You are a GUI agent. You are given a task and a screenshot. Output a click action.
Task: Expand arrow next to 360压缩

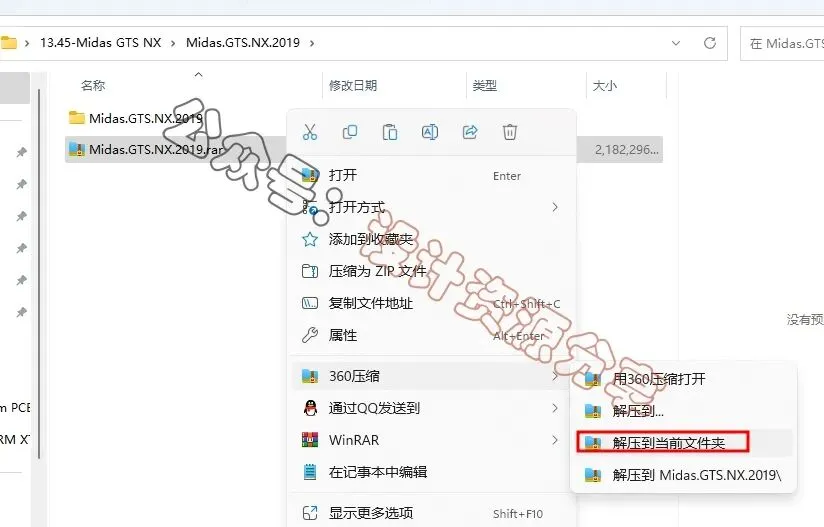pos(555,376)
